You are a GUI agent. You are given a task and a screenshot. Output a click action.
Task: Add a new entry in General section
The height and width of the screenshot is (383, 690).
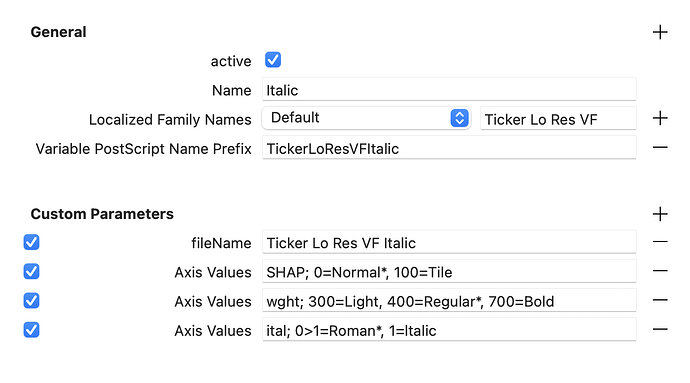pyautogui.click(x=660, y=32)
